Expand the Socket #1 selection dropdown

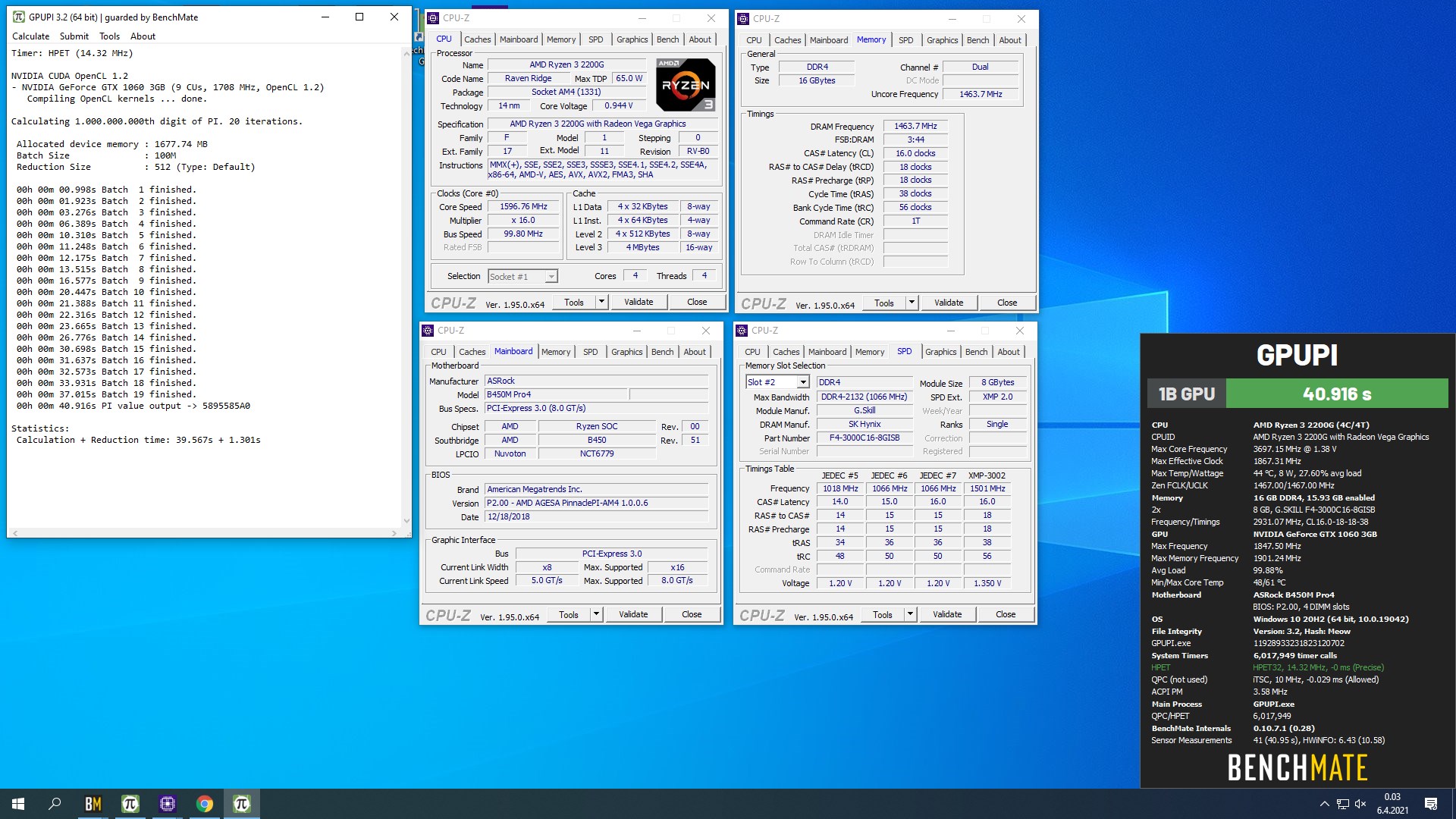tap(551, 277)
